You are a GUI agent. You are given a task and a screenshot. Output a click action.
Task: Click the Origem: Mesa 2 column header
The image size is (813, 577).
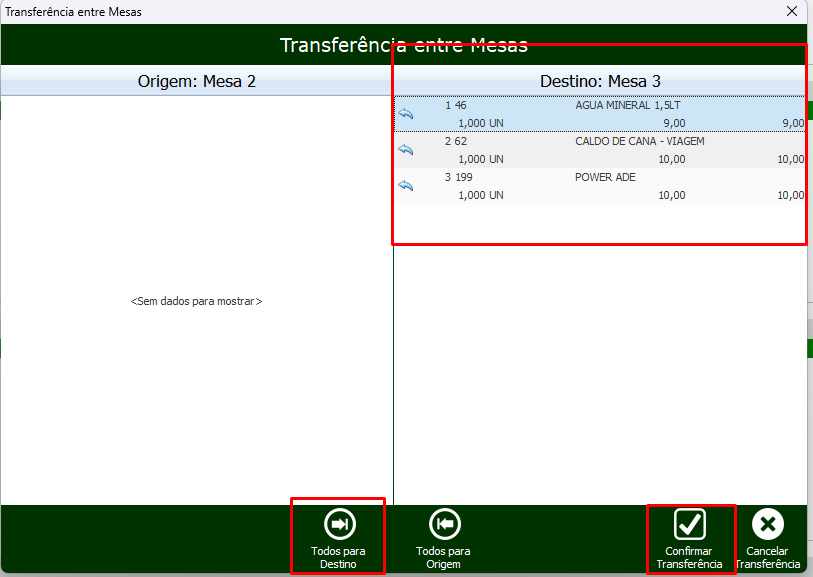pos(197,81)
